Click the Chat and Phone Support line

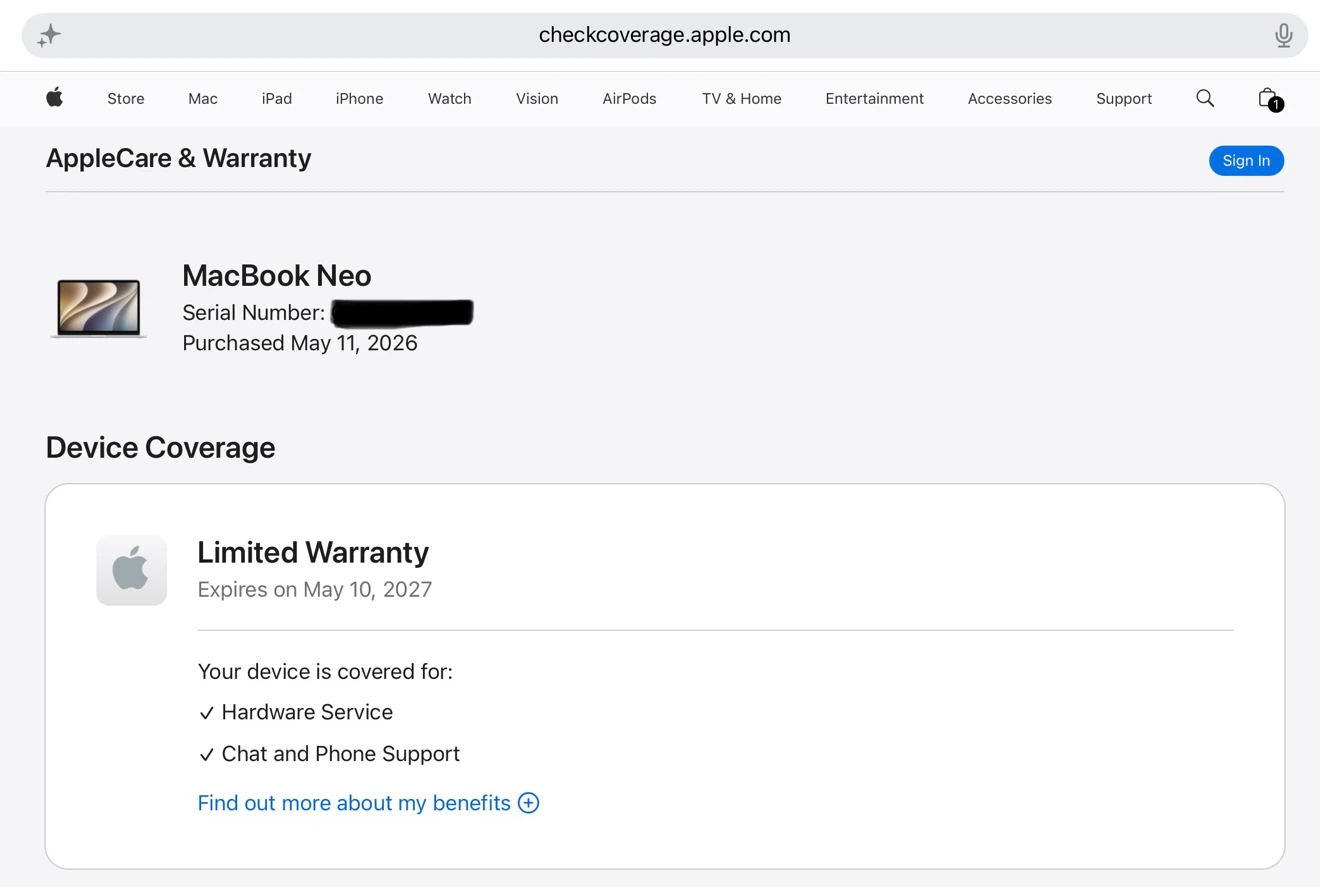tap(329, 754)
